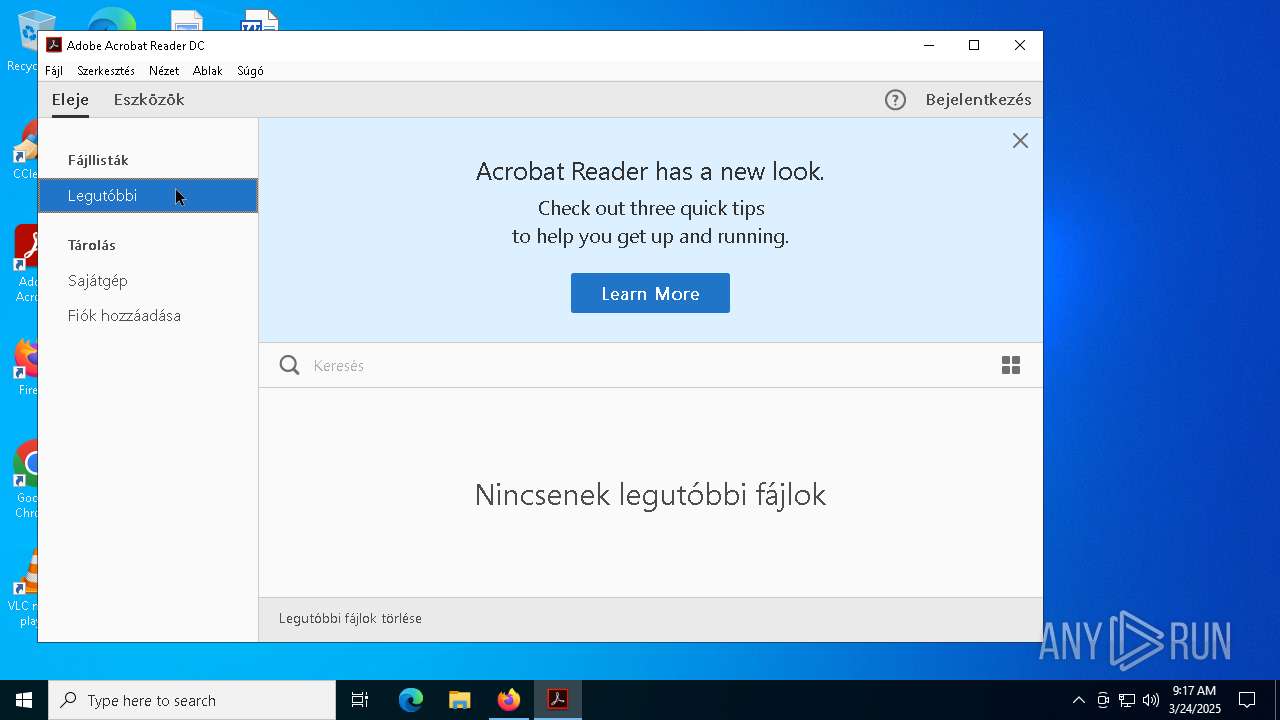The image size is (1280, 720).
Task: Click the Adobe Acrobat title bar icon
Action: pyautogui.click(x=54, y=45)
